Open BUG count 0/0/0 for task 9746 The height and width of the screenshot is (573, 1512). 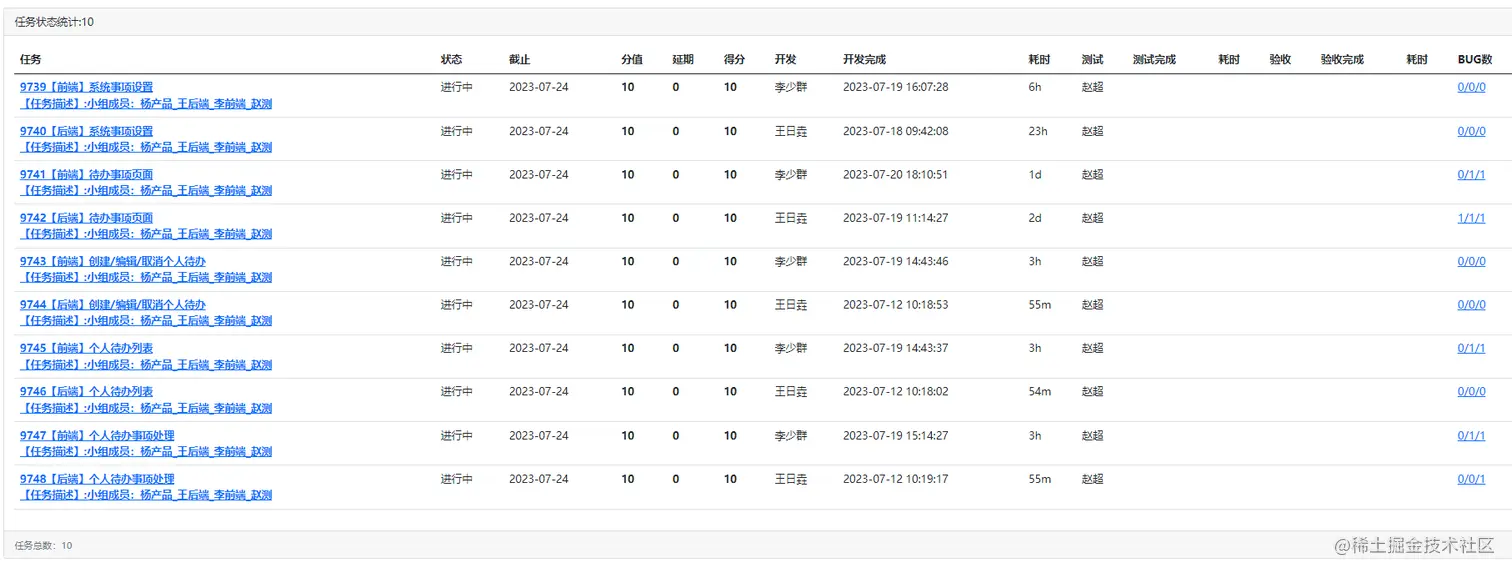(1471, 392)
